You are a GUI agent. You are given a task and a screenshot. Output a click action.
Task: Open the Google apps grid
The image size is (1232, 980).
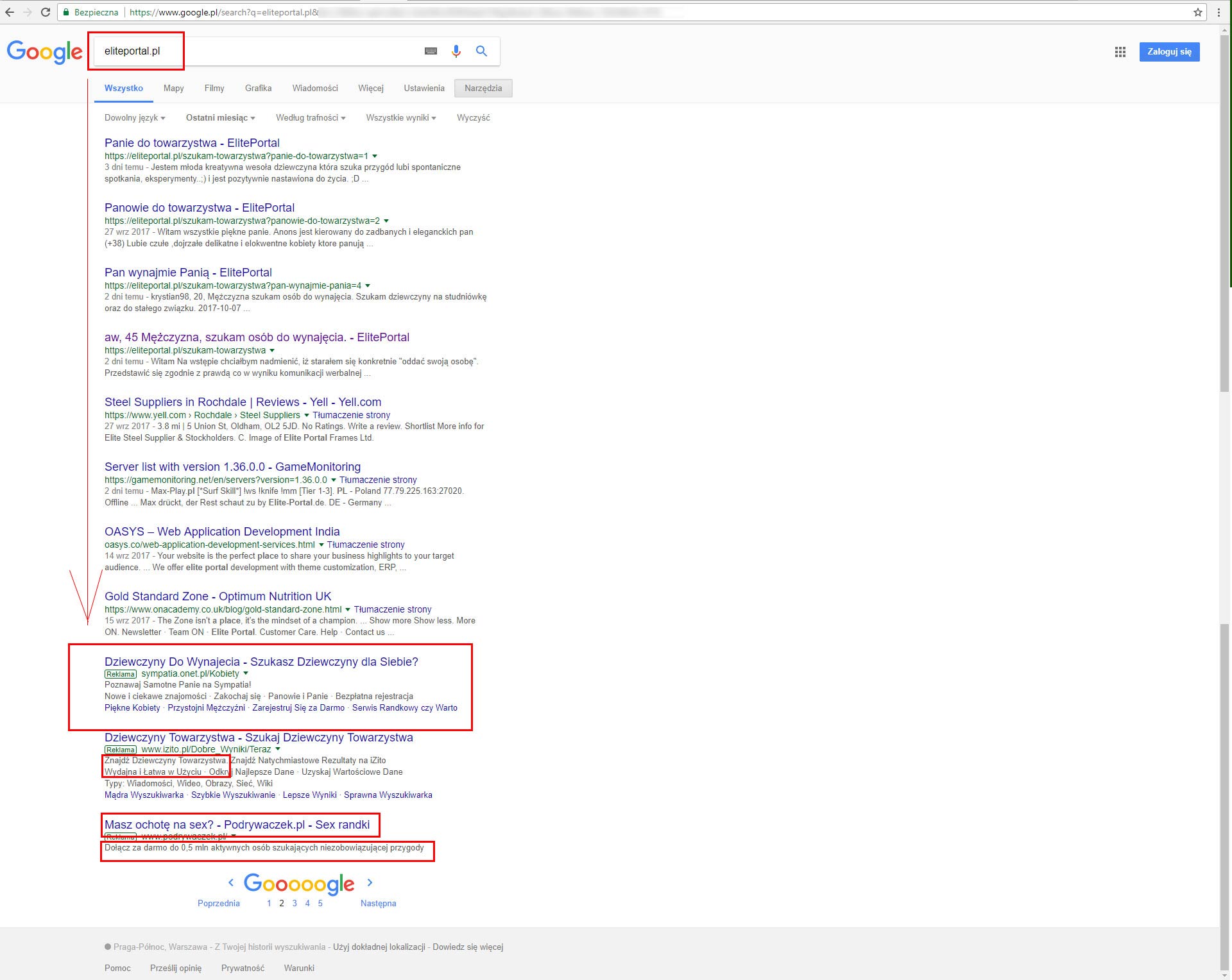(1120, 52)
